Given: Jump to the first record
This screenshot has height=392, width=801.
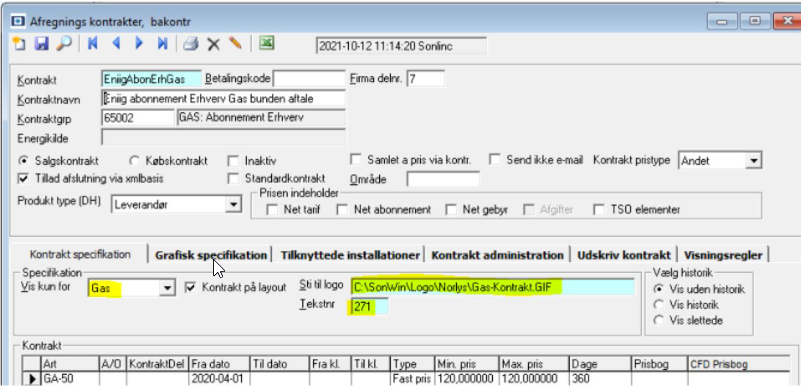Looking at the screenshot, I should coord(92,43).
